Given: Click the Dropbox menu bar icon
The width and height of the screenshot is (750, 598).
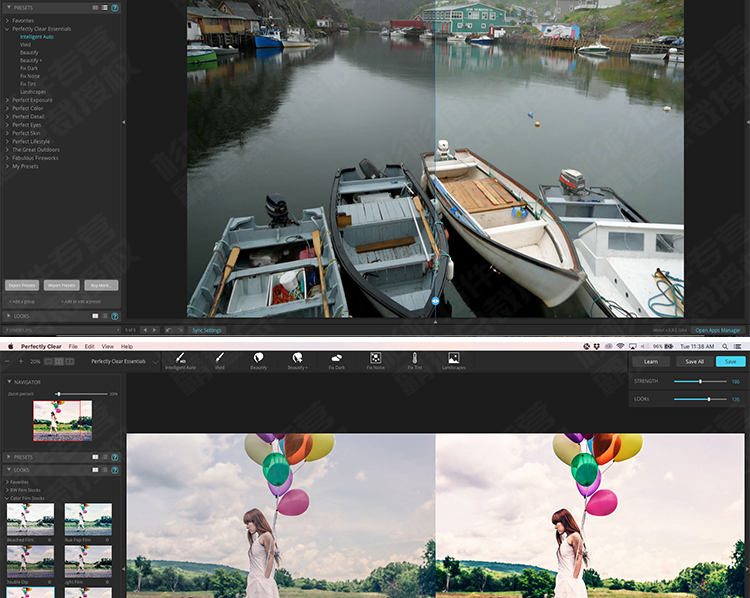Looking at the screenshot, I should [597, 346].
